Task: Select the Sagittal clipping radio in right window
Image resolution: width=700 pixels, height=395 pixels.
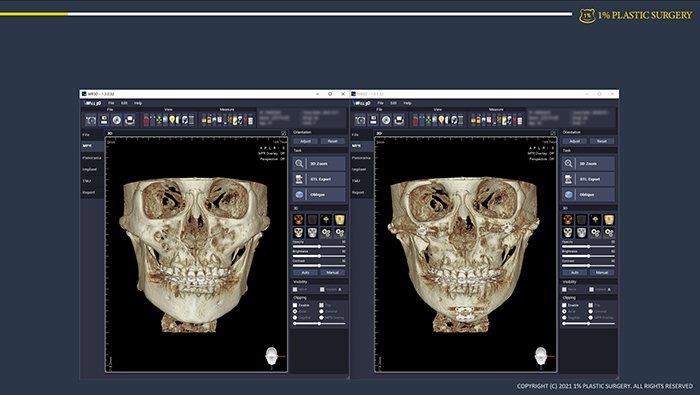Action: (x=564, y=318)
